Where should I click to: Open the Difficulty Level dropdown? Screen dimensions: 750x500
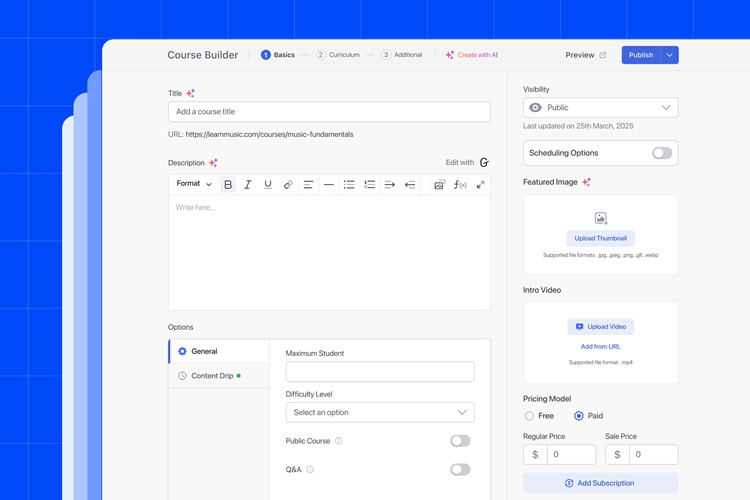tap(380, 412)
